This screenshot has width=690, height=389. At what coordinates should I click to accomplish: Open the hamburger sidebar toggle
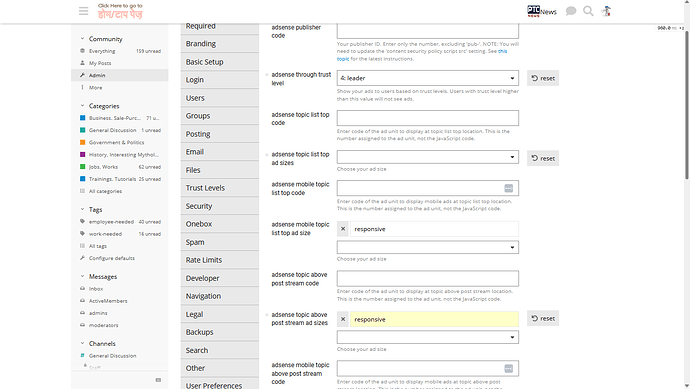pos(84,11)
